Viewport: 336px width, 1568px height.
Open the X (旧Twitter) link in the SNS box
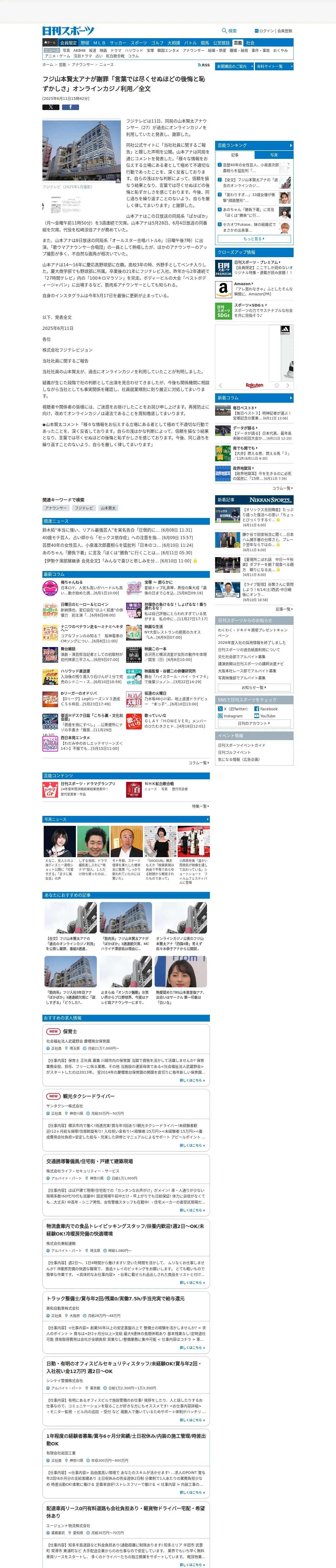[233, 709]
